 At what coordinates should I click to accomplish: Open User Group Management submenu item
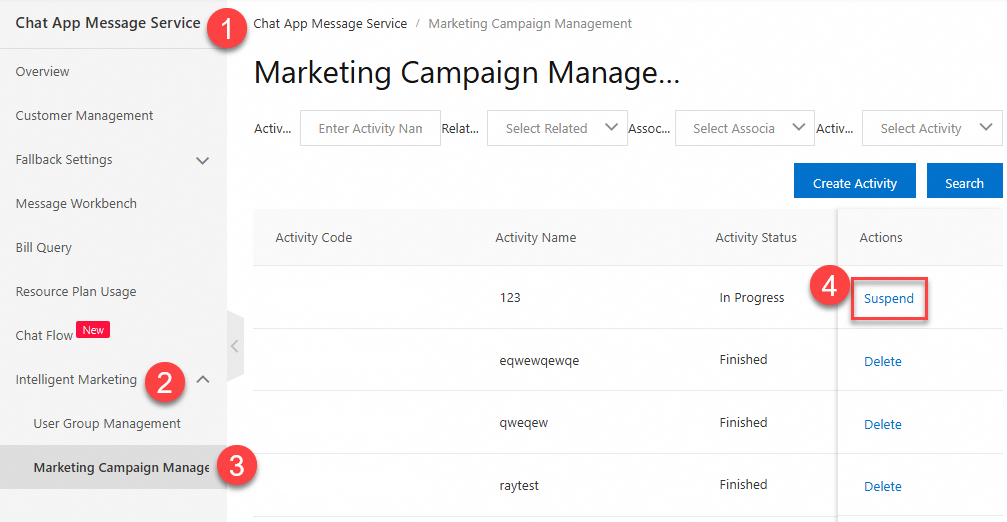[x=107, y=424]
